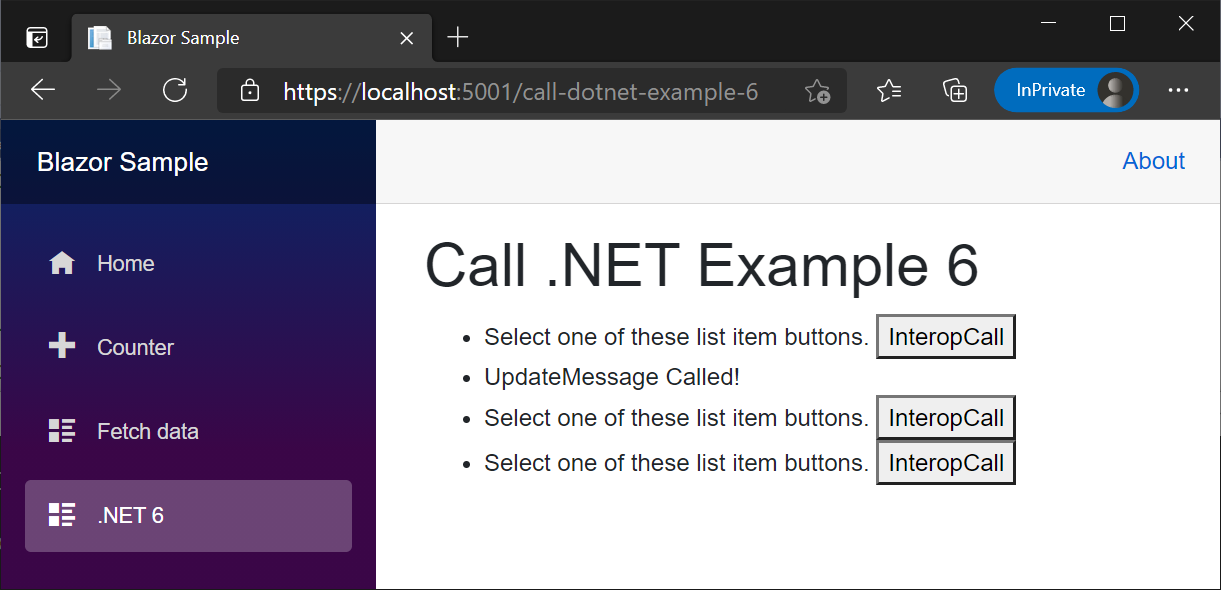Click inside the address bar URL field

560,90
